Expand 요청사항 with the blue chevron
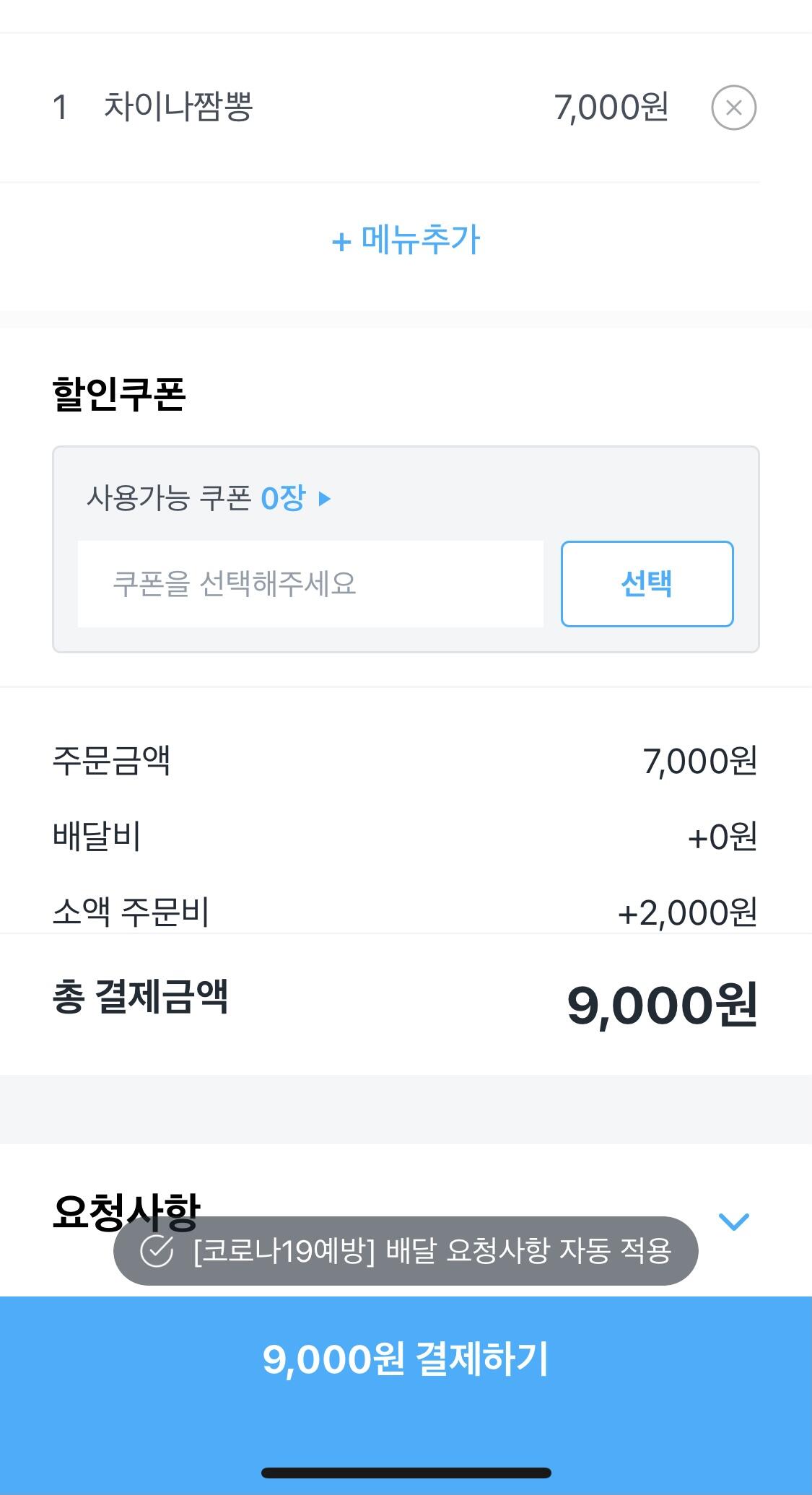The width and height of the screenshot is (812, 1495). (734, 1221)
